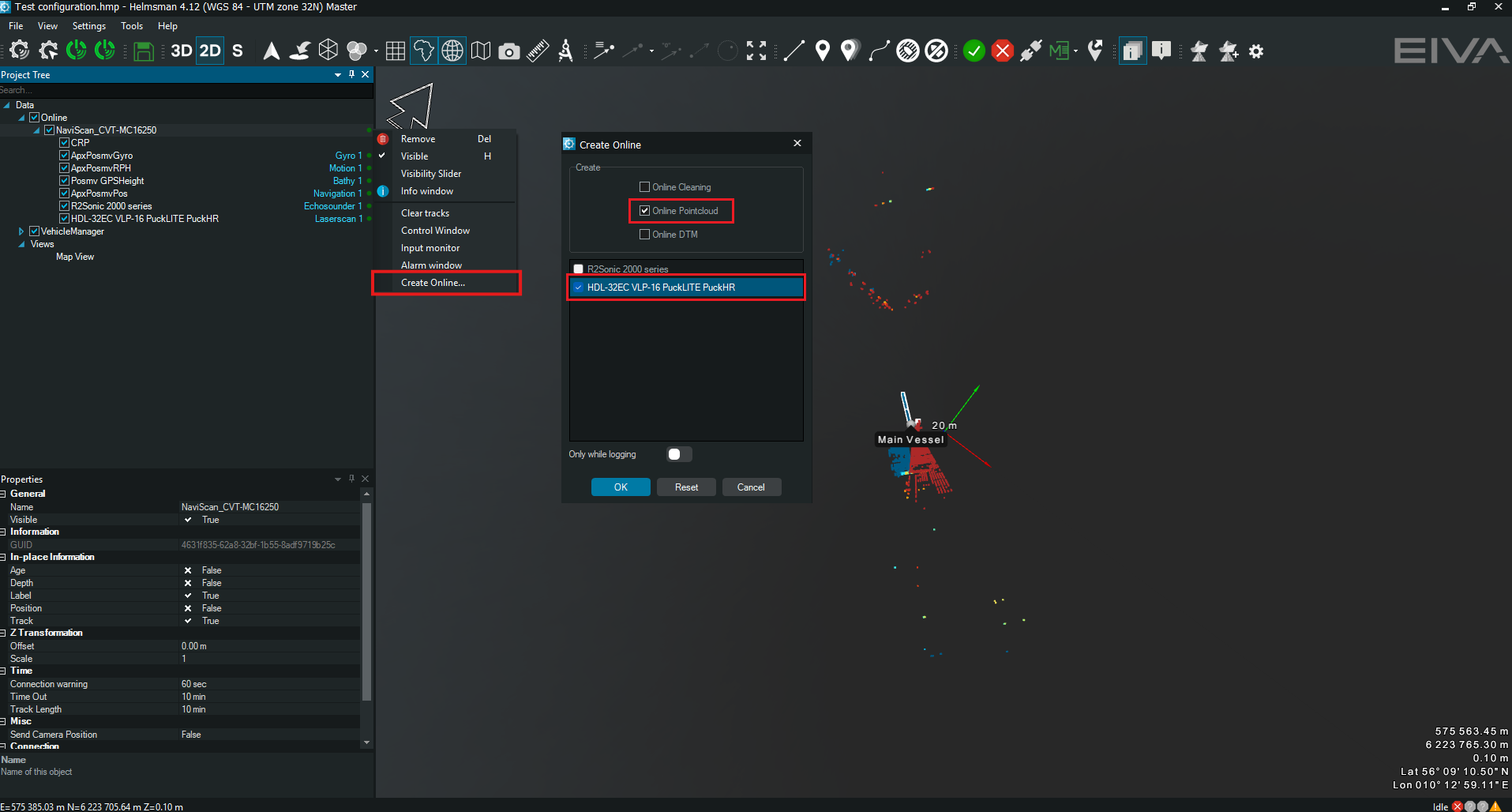Image resolution: width=1512 pixels, height=812 pixels.
Task: Collapse the Online tree node
Action: (21, 118)
